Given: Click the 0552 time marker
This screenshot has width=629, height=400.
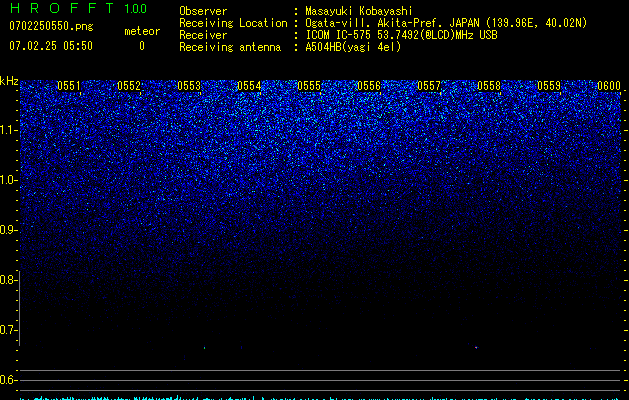Looking at the screenshot, I should 129,86.
